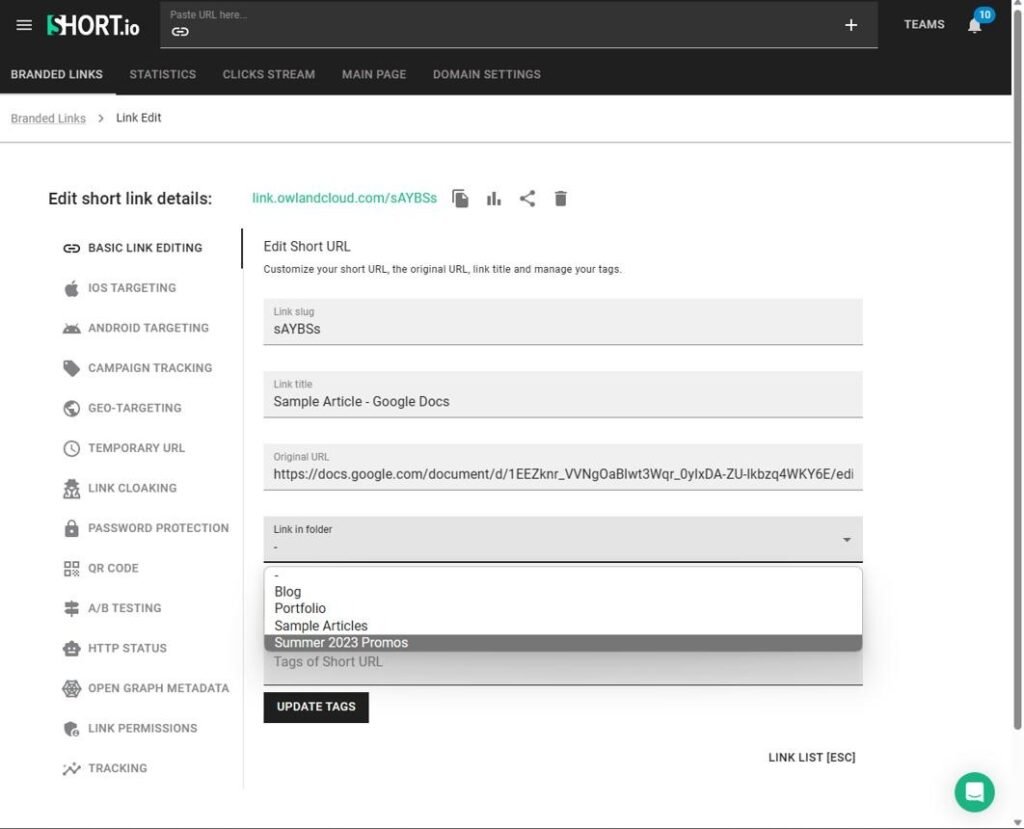
Task: Open link statistics bar chart icon
Action: pos(494,199)
